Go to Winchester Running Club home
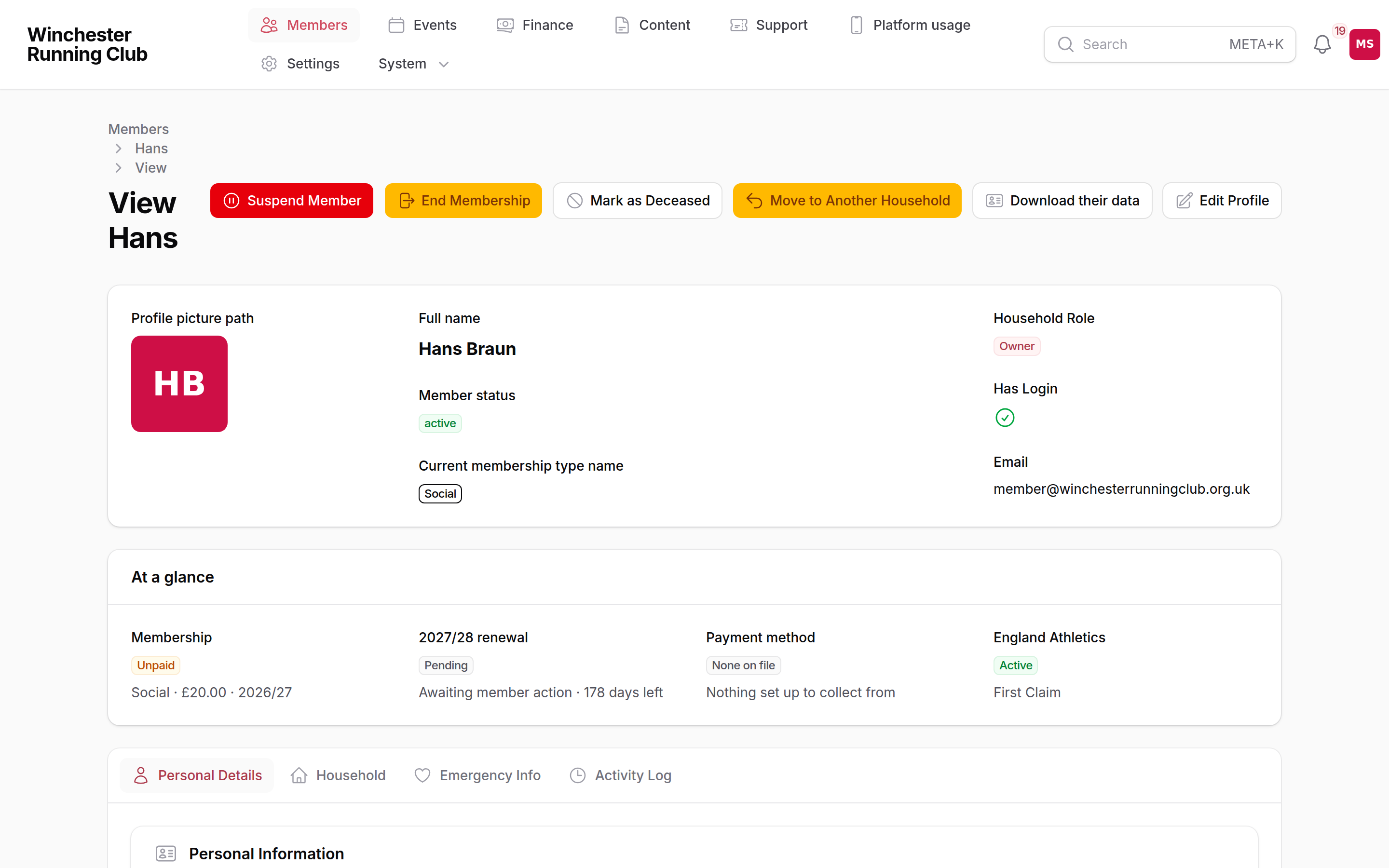Viewport: 1389px width, 868px height. click(87, 44)
